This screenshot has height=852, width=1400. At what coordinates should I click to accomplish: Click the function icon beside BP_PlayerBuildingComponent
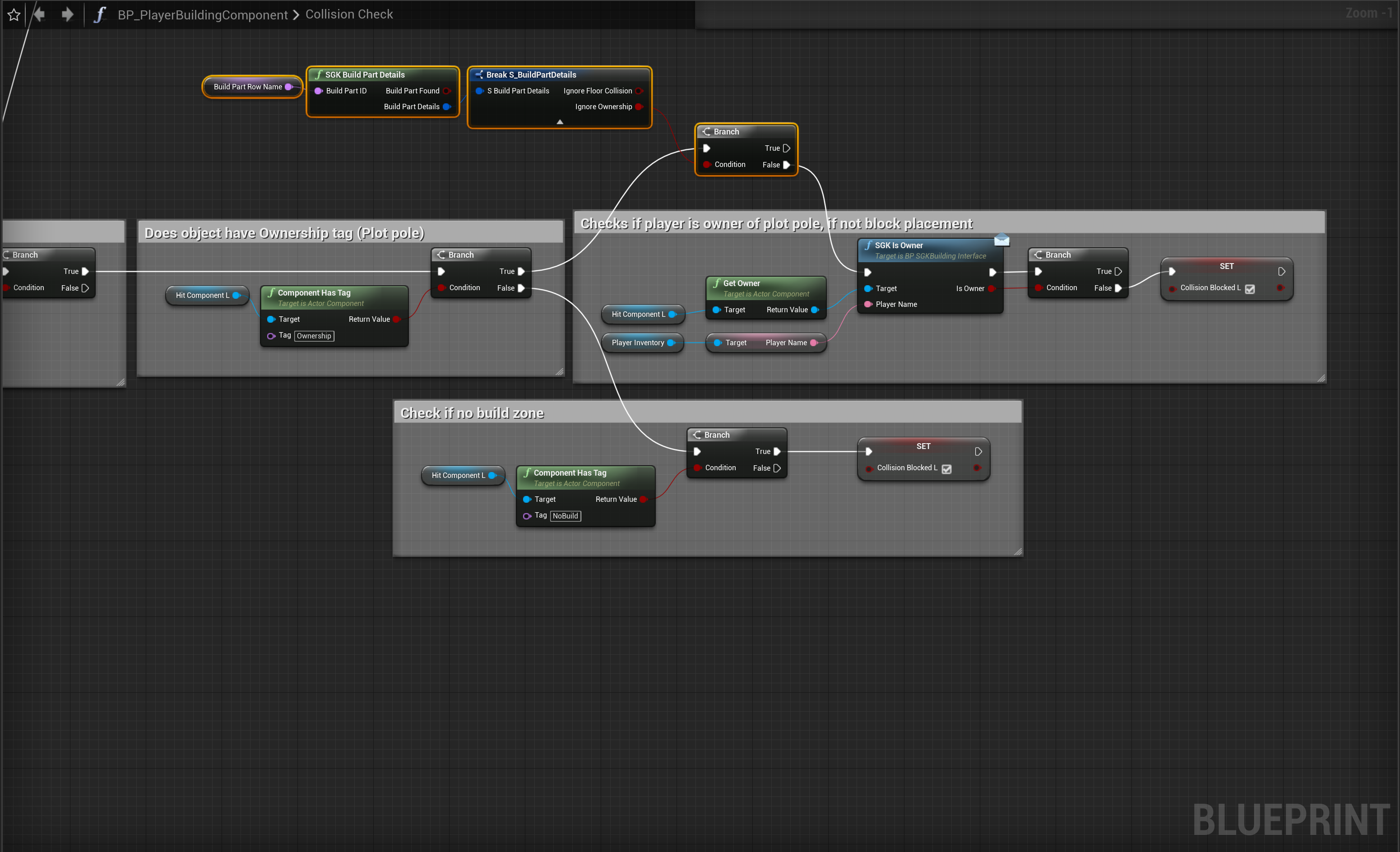point(99,15)
